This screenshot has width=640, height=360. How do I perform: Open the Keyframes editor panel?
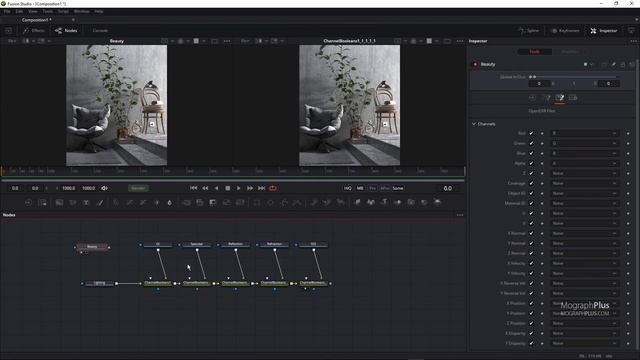(x=565, y=31)
